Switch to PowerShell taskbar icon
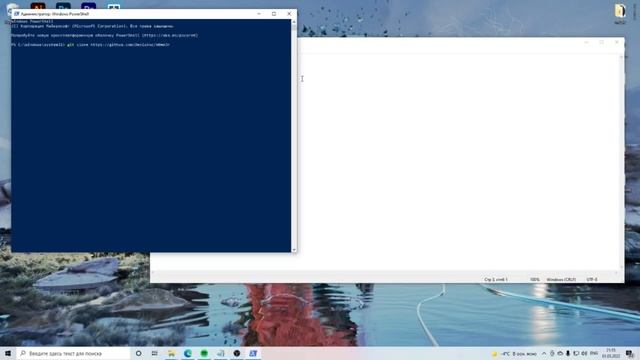640x360 pixels. [x=253, y=353]
